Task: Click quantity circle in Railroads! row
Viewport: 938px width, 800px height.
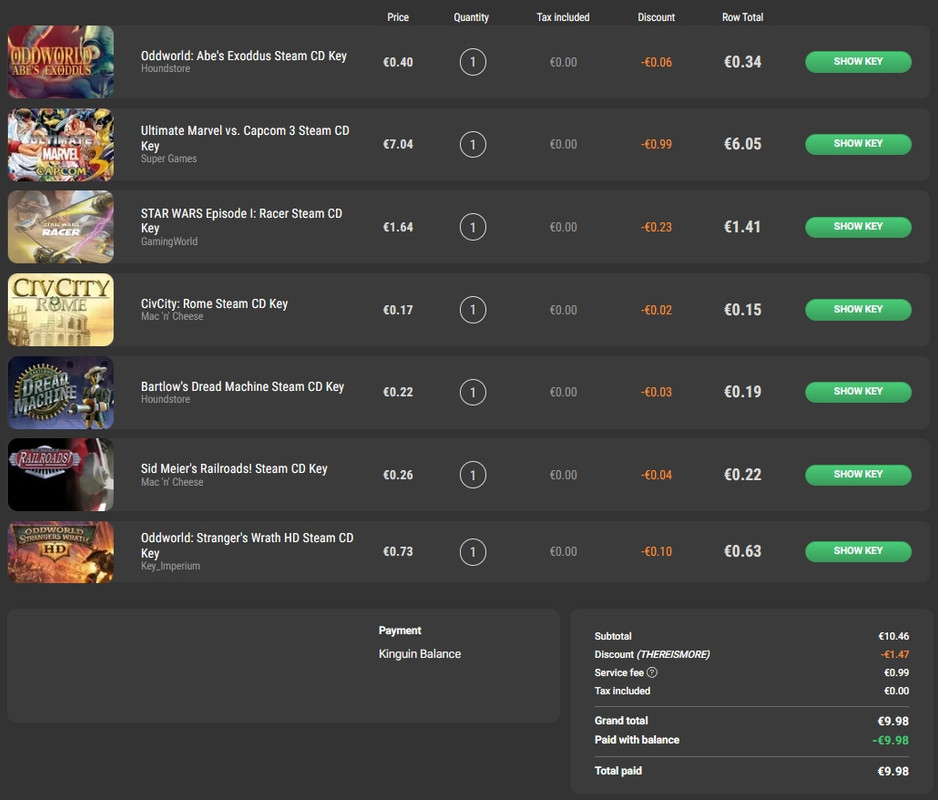Action: [473, 474]
